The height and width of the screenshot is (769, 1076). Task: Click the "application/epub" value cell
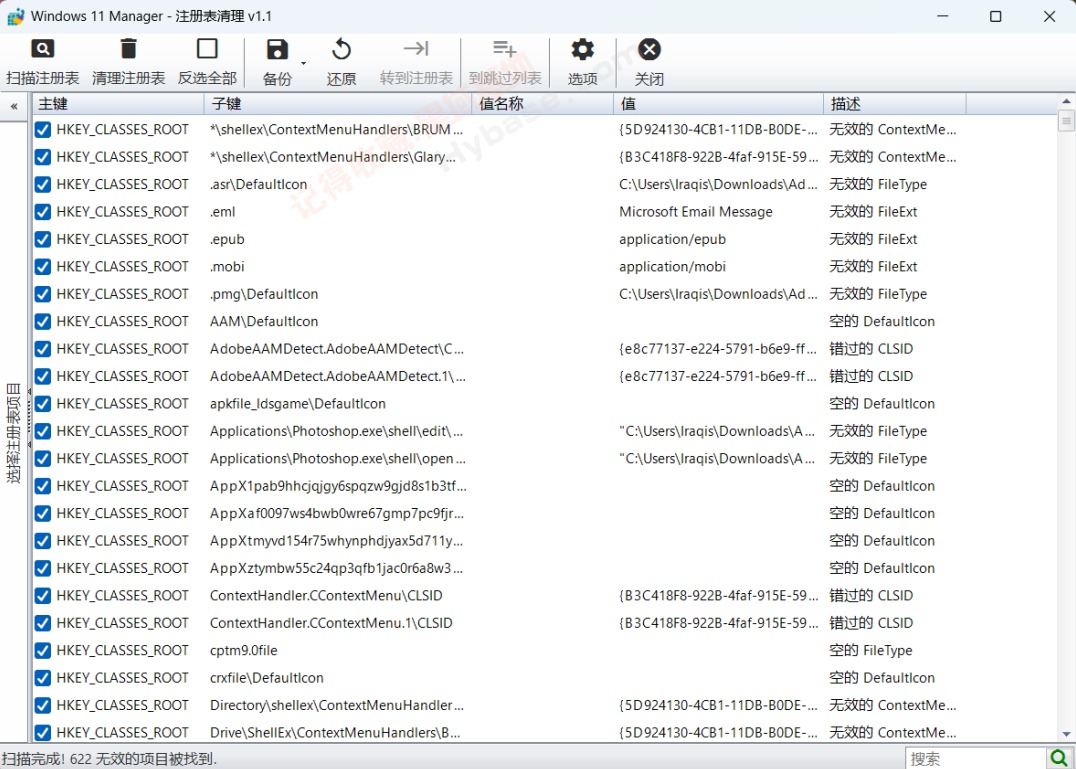pos(672,239)
